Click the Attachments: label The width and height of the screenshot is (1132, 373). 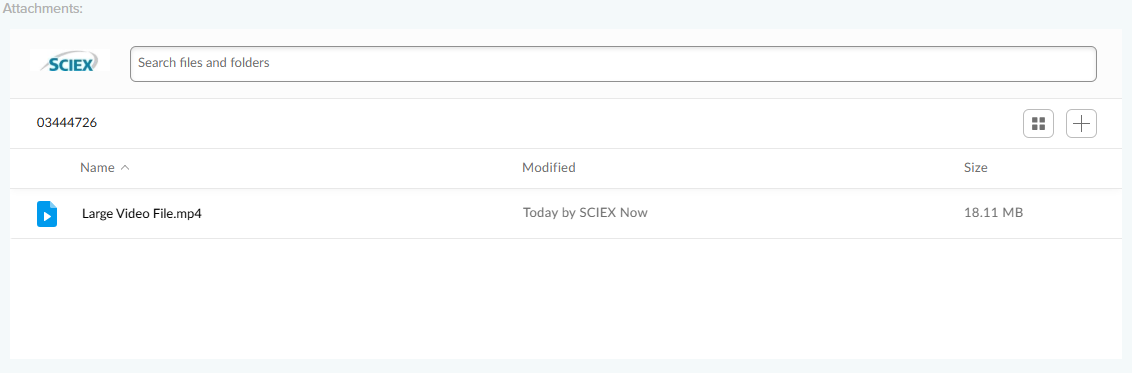tap(43, 11)
